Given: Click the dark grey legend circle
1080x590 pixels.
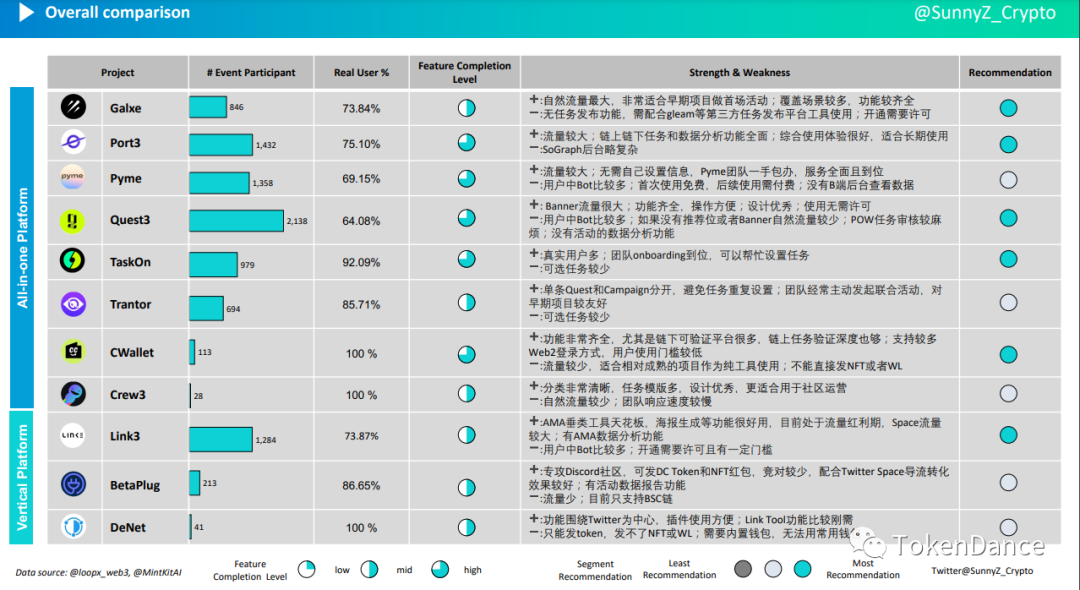Looking at the screenshot, I should [x=742, y=569].
